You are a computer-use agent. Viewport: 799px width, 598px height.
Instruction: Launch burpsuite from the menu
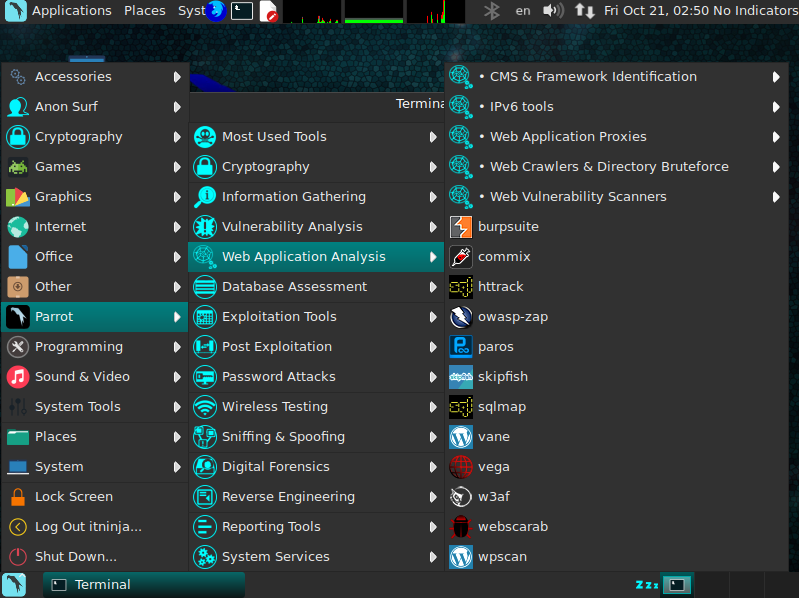(x=617, y=227)
